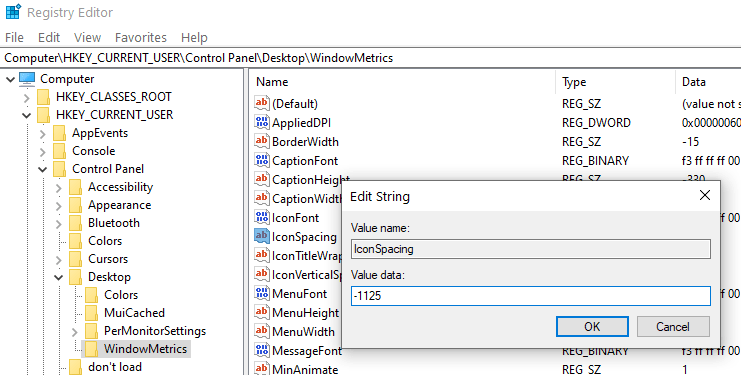Click REG_DWORD type of AppliedDPI

tap(596, 123)
